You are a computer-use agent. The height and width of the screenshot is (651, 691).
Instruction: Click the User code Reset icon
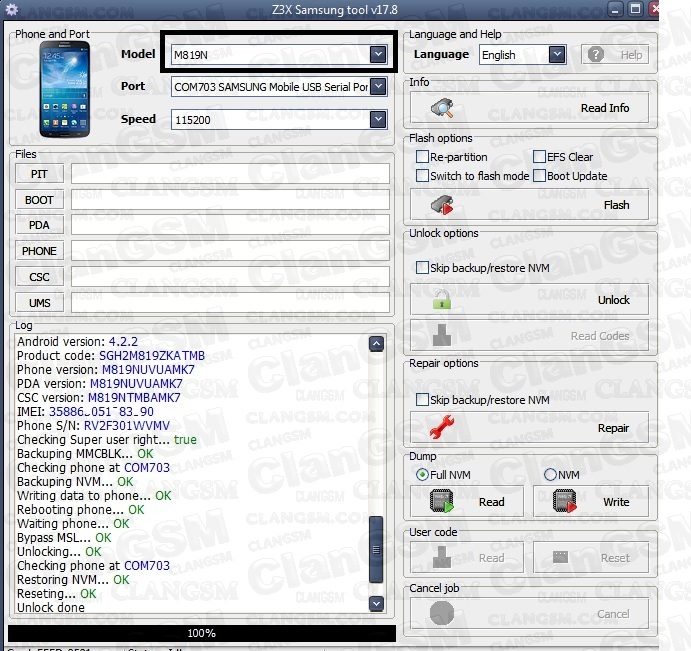(x=560, y=557)
